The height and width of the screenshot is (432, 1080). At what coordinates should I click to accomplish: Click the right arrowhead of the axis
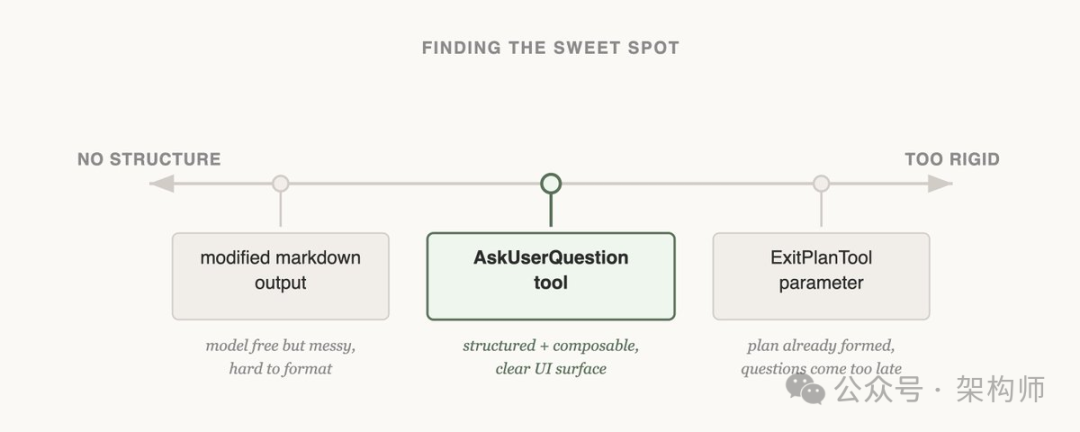pos(940,184)
